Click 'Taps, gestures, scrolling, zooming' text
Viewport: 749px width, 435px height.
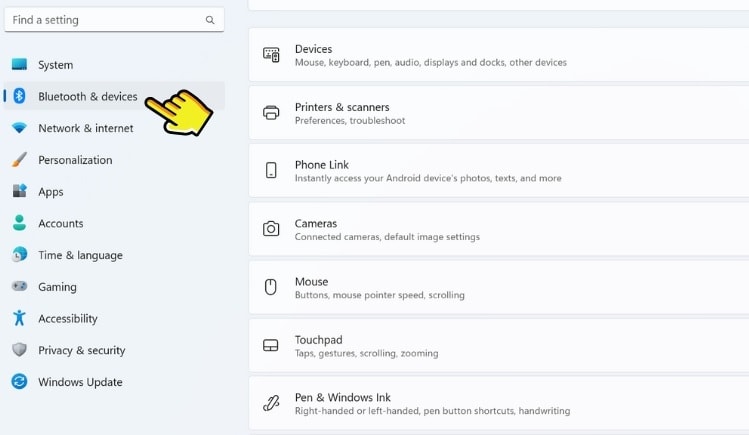366,353
